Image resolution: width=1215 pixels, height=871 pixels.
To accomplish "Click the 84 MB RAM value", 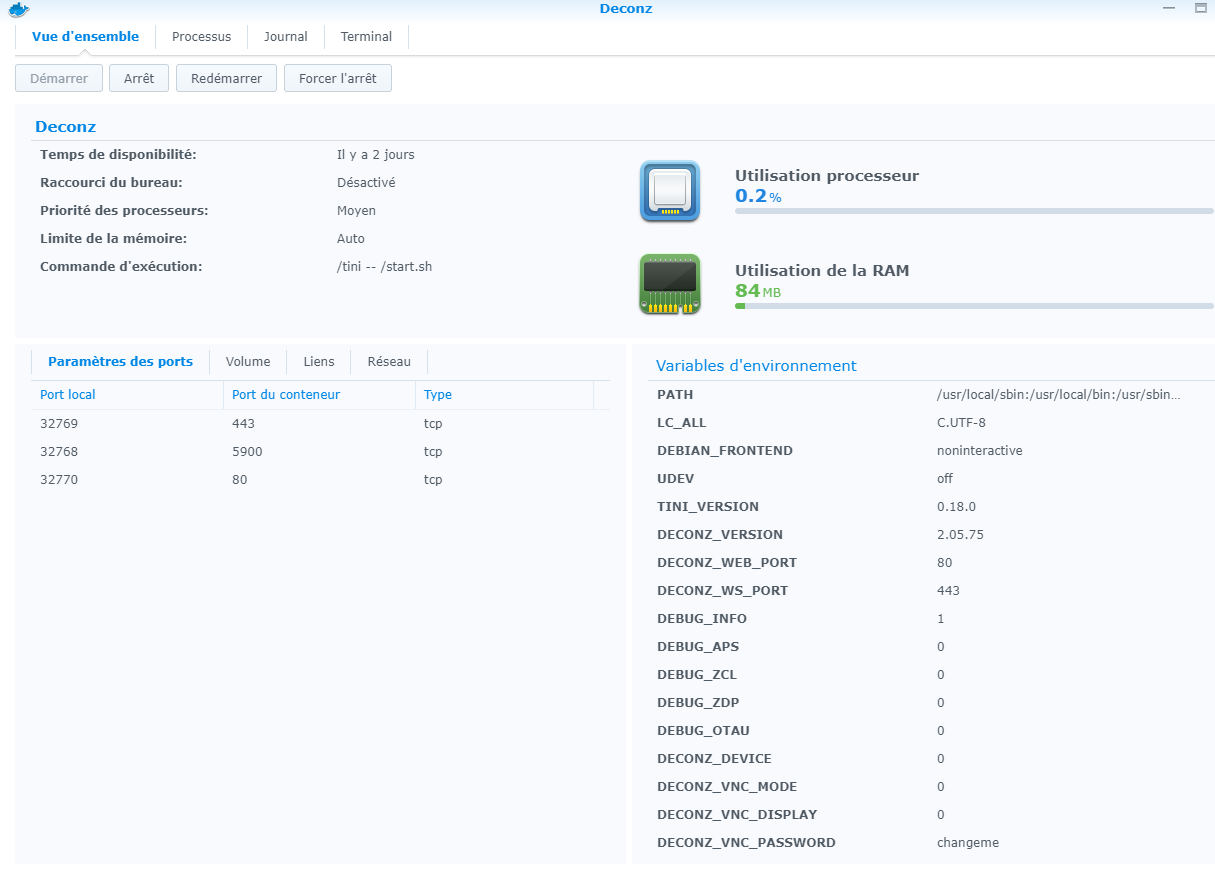I will [758, 291].
